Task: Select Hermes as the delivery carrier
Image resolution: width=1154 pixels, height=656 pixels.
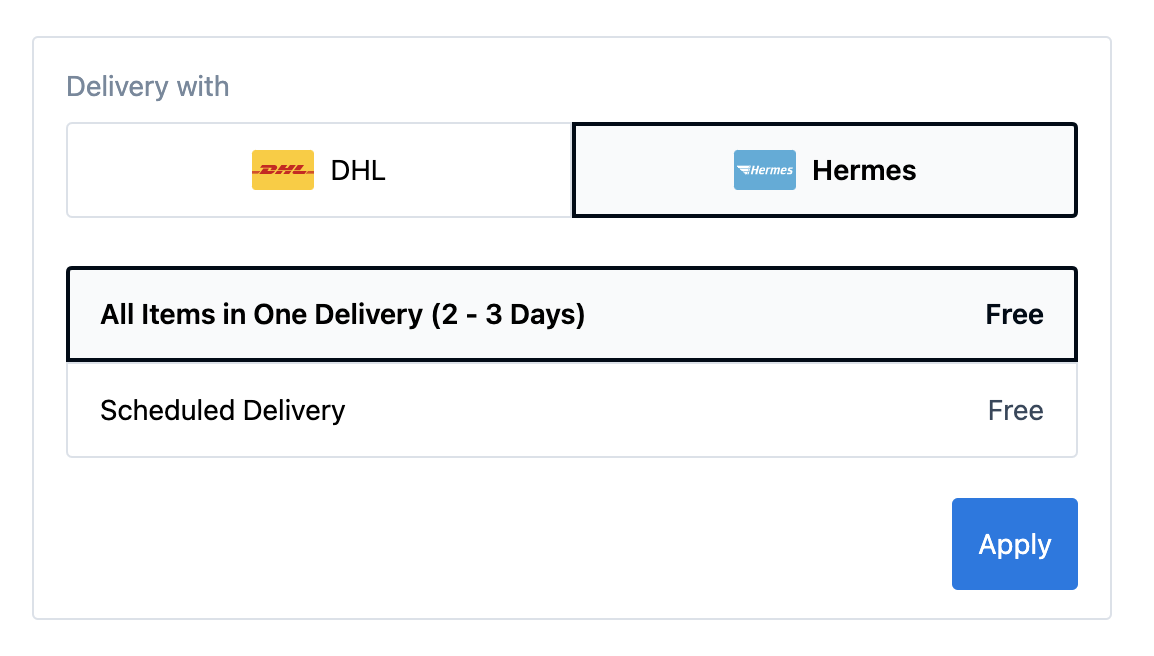Action: [x=825, y=170]
